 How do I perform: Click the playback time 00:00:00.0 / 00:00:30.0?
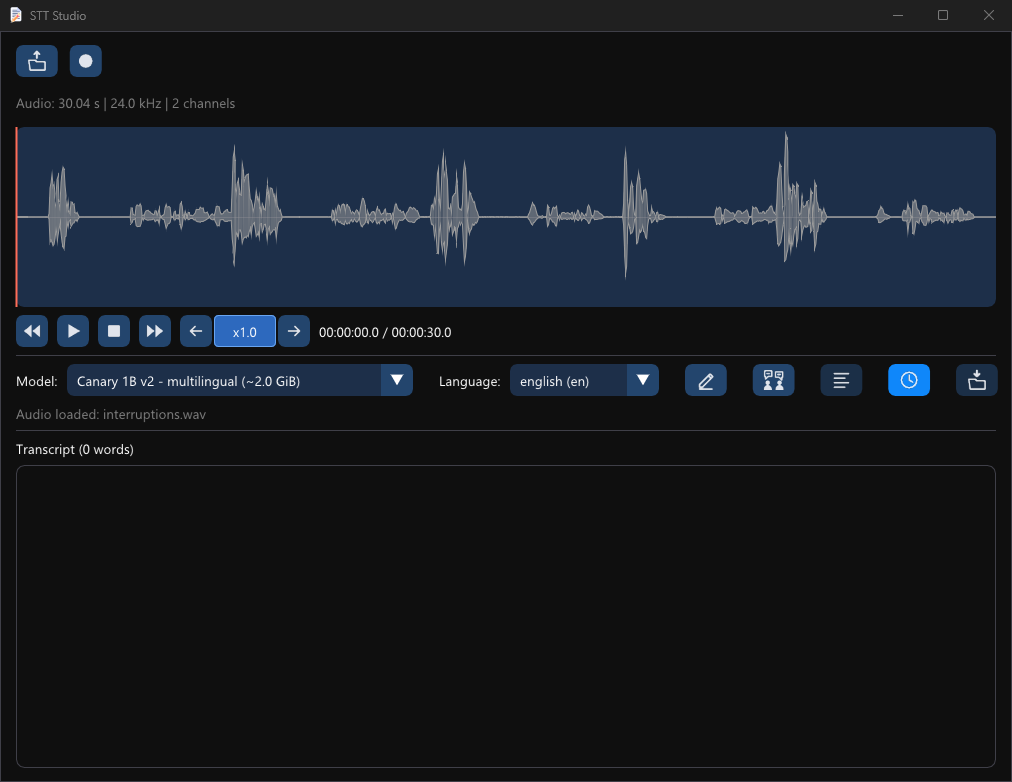385,332
